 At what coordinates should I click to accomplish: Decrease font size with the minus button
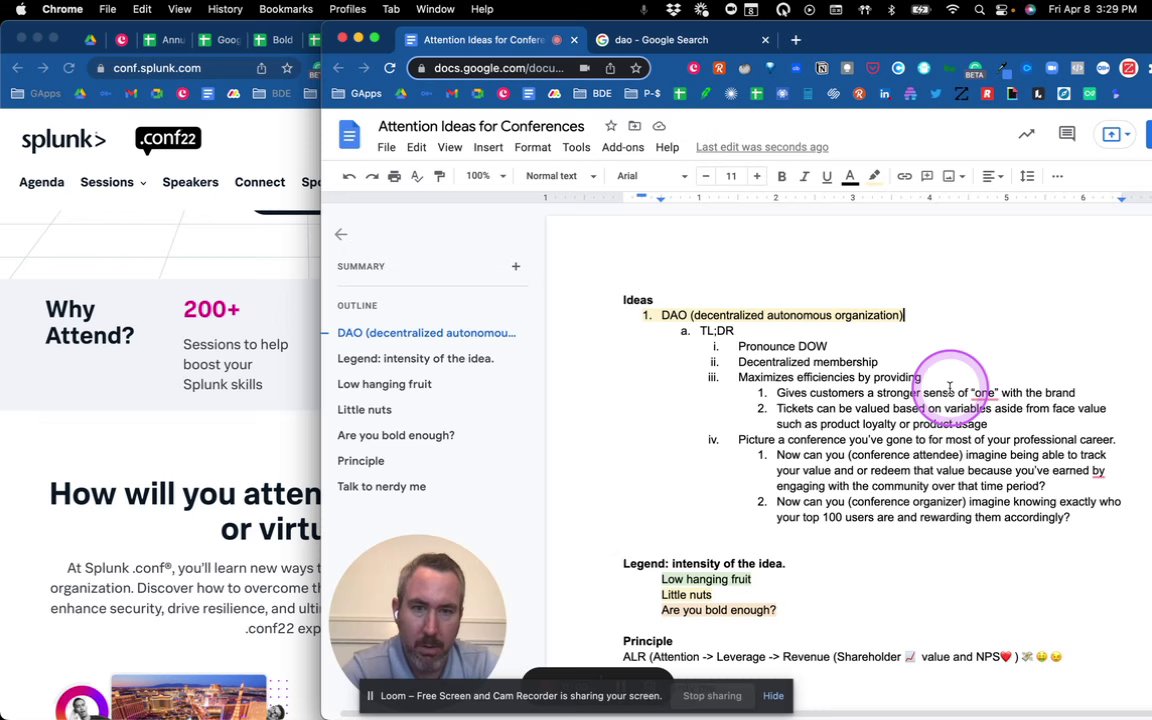pos(705,176)
